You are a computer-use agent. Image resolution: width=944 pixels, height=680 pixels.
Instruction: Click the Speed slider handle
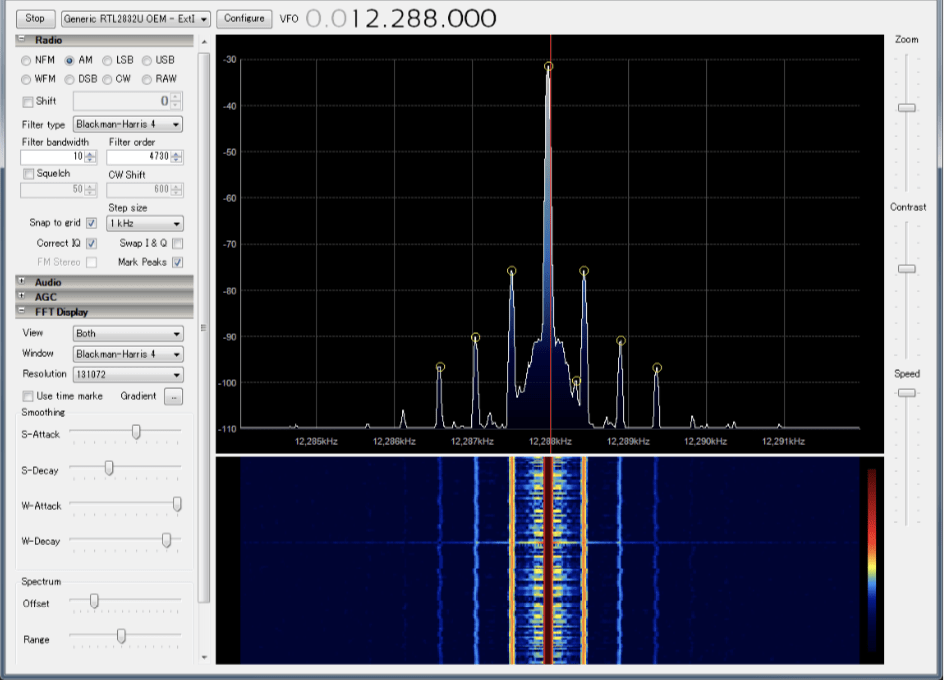[x=907, y=393]
